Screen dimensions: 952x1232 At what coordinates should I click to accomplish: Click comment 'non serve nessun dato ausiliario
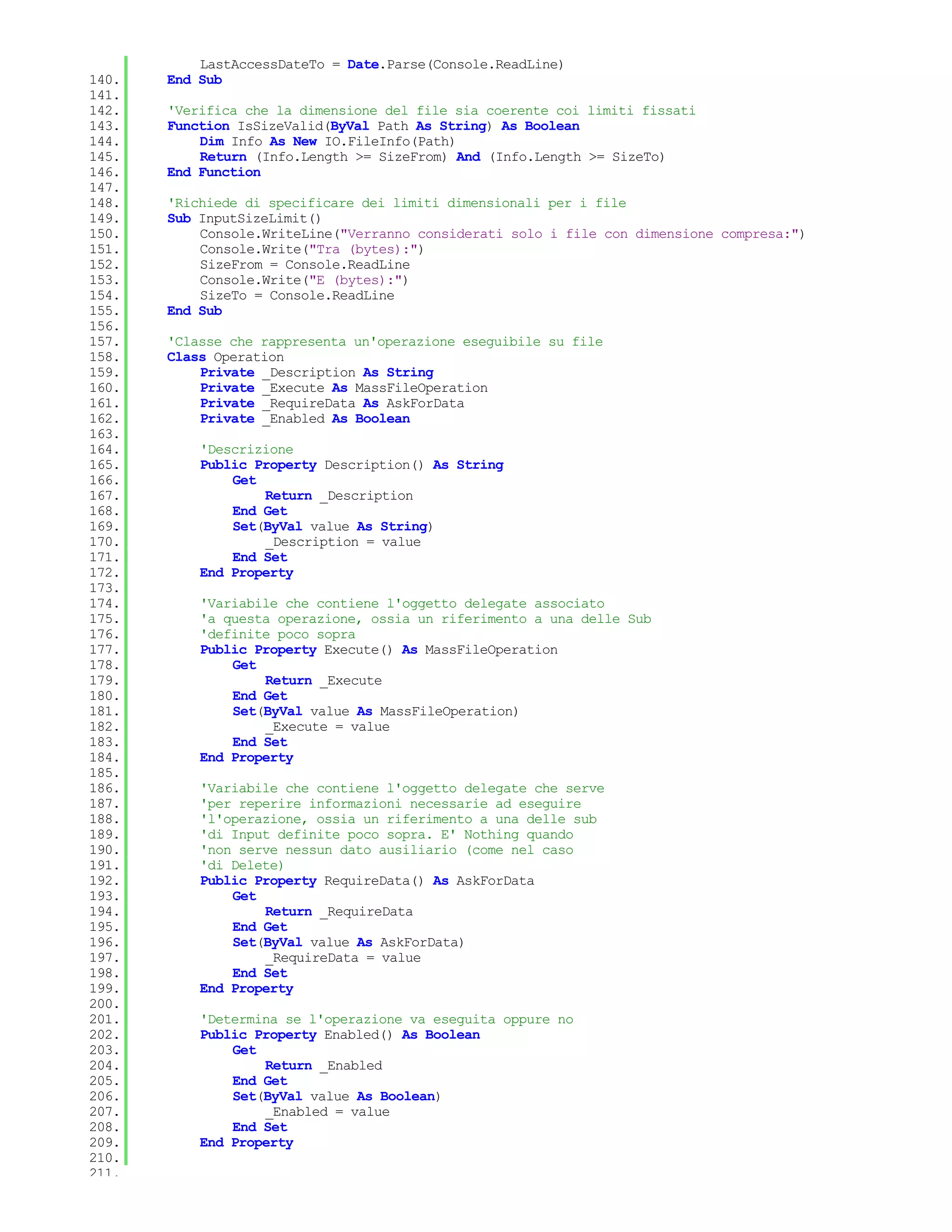(x=387, y=850)
